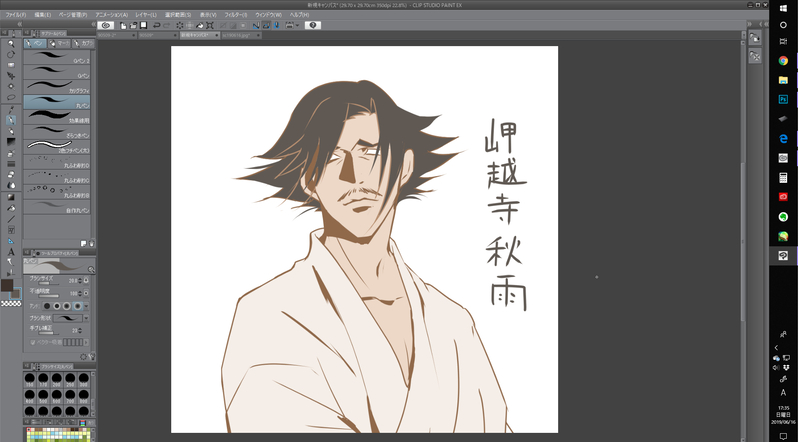Select the Zoom magnifier tool
The image size is (800, 442).
(11, 44)
